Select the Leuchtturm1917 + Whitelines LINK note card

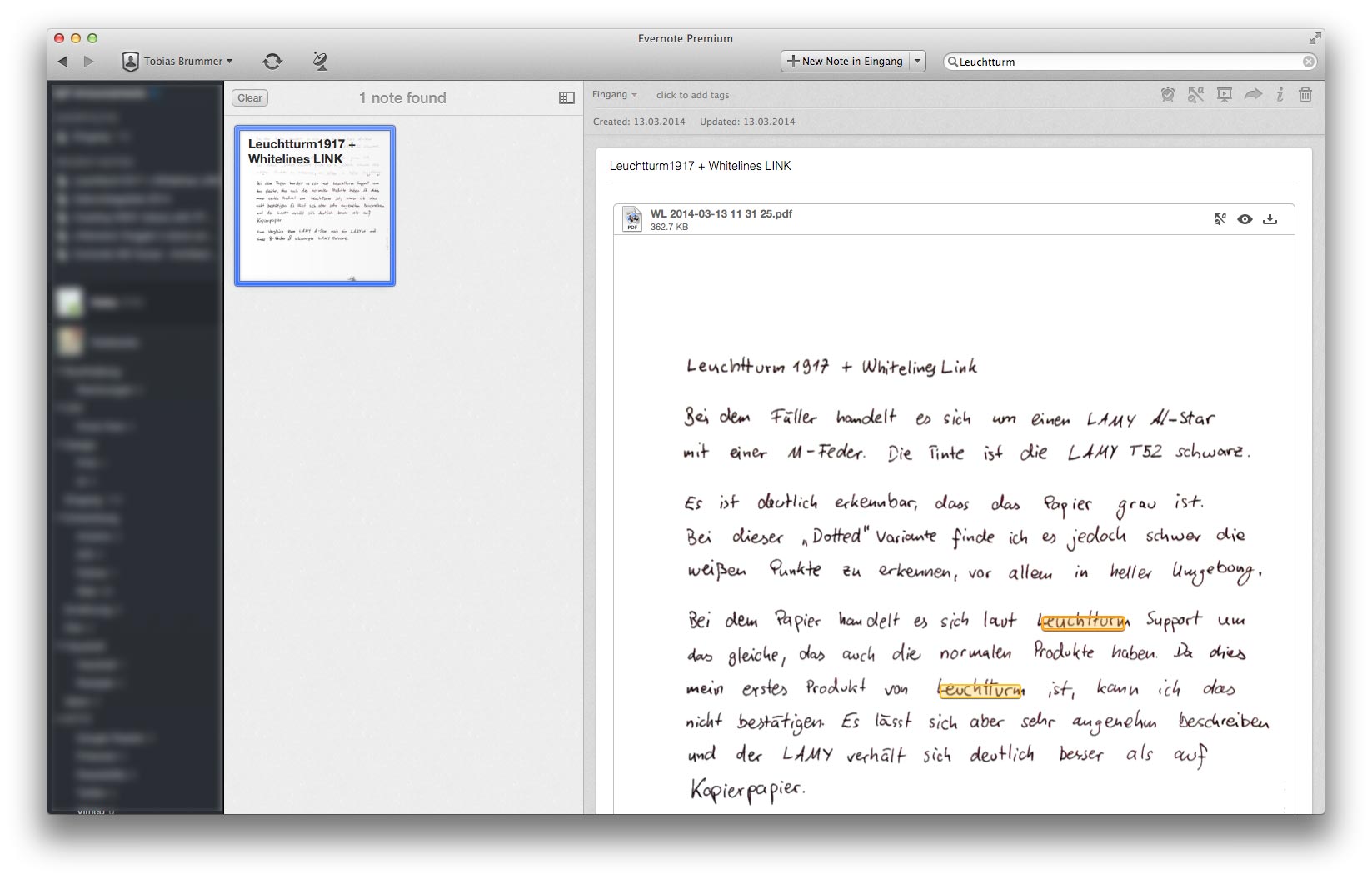point(315,206)
